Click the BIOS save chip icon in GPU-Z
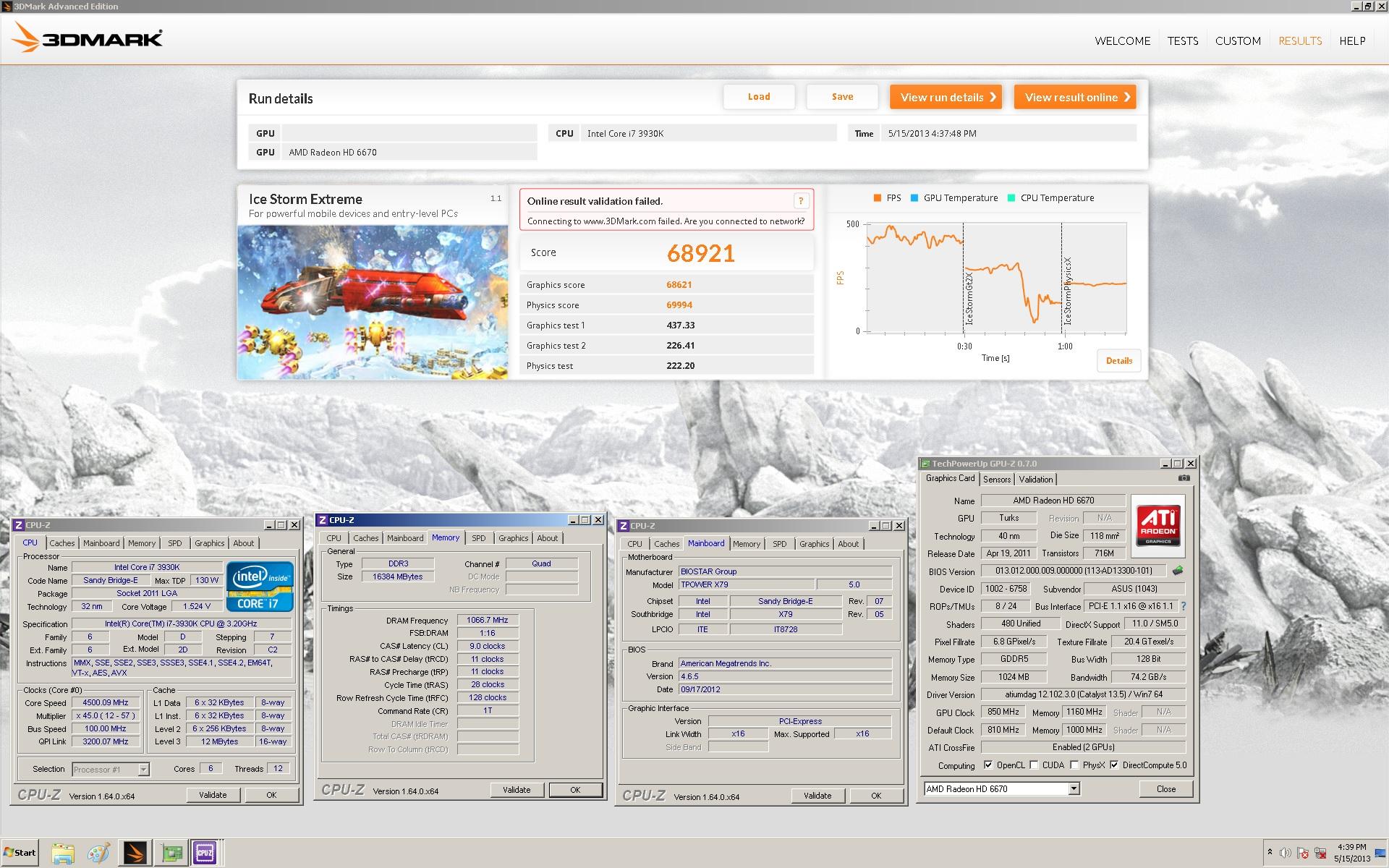The image size is (1389, 868). click(x=1178, y=571)
